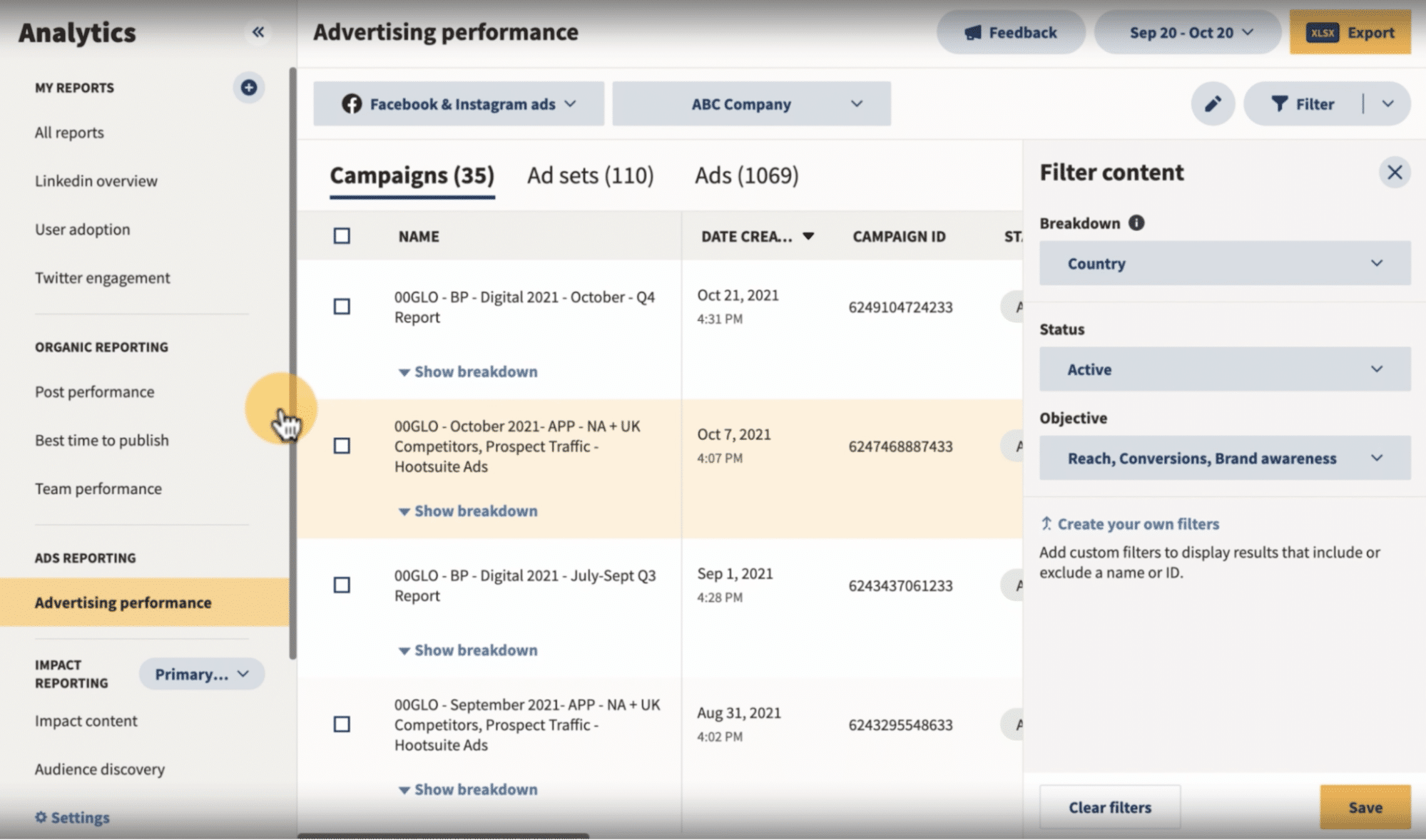Open the report edit pencil icon

(x=1212, y=103)
